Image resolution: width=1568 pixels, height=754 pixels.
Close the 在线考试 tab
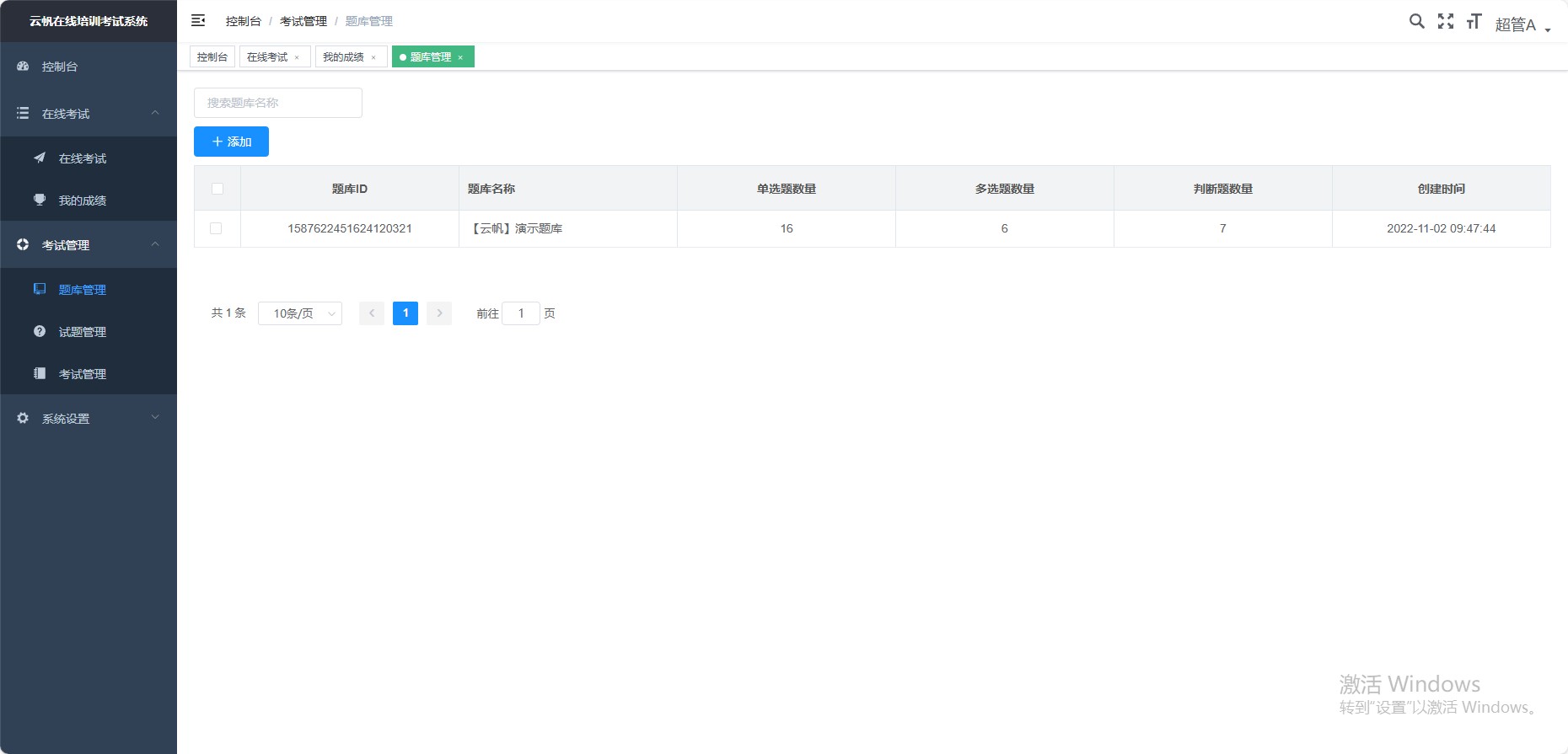[x=297, y=57]
